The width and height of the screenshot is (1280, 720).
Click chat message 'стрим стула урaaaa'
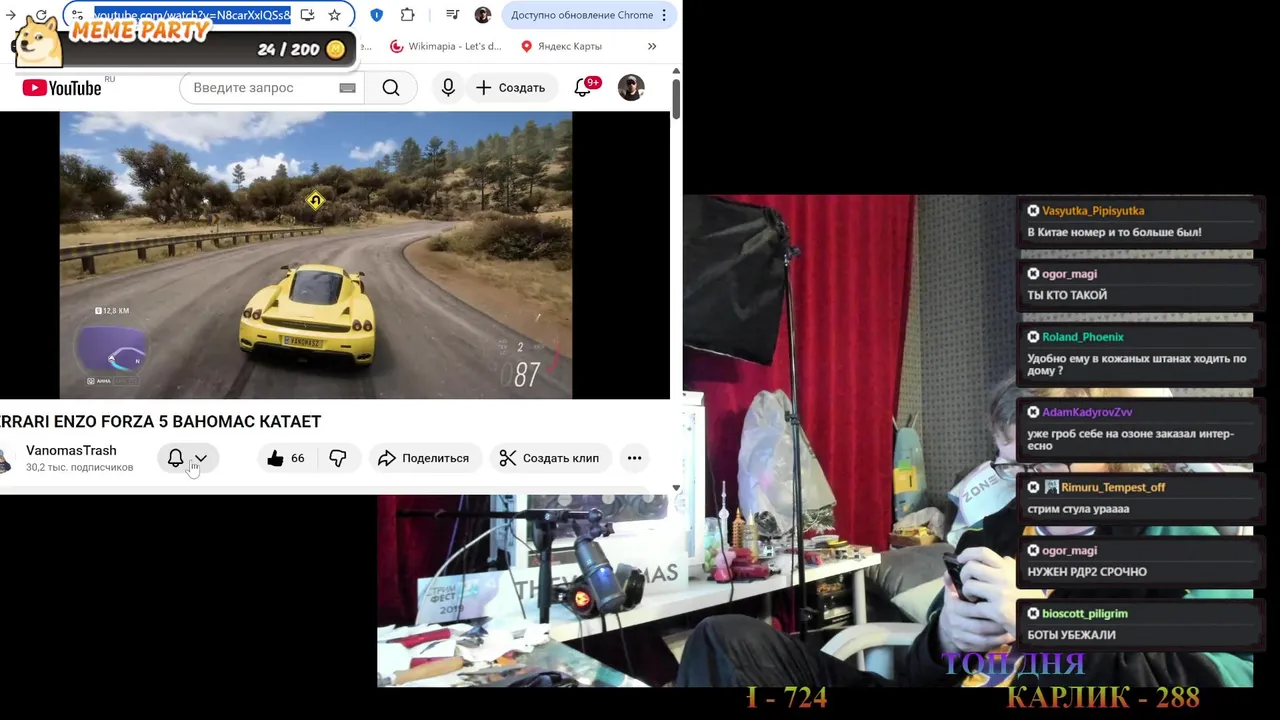coord(1078,509)
